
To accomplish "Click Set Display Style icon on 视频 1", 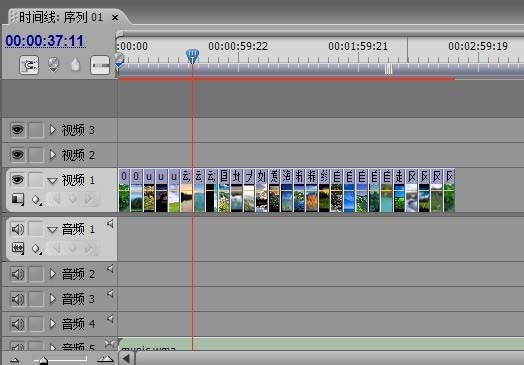I will tap(18, 199).
